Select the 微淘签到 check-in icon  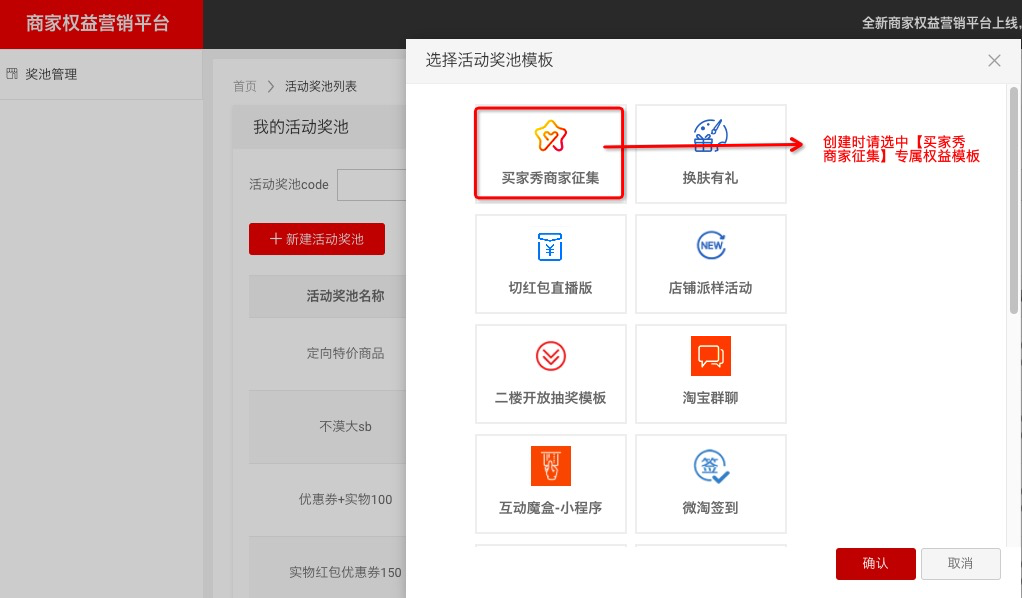tap(711, 466)
